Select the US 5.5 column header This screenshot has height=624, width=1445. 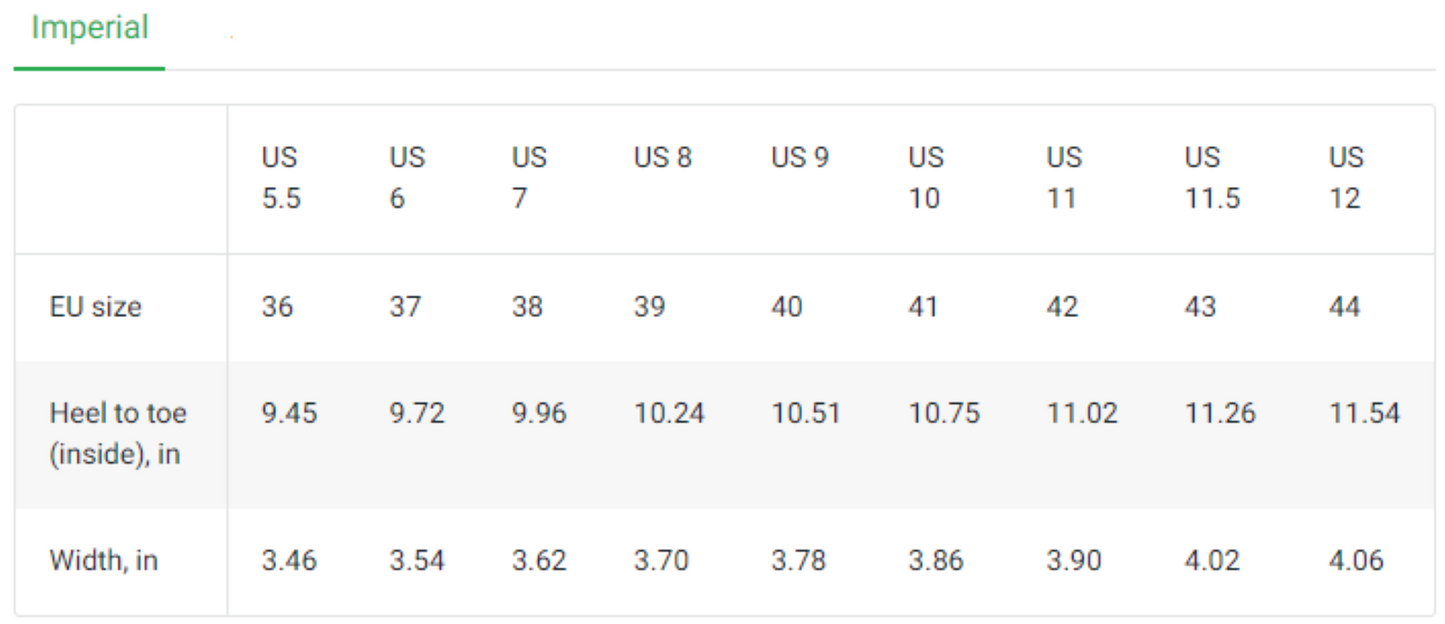pos(281,177)
